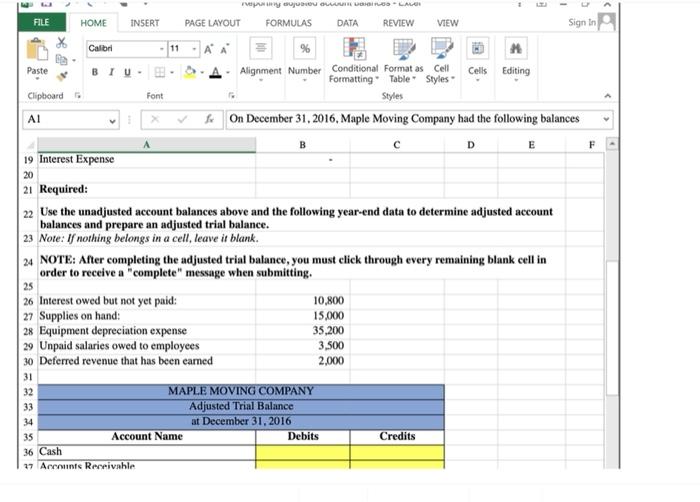
Task: Collapse the ribbon with the arrow
Action: [607, 96]
